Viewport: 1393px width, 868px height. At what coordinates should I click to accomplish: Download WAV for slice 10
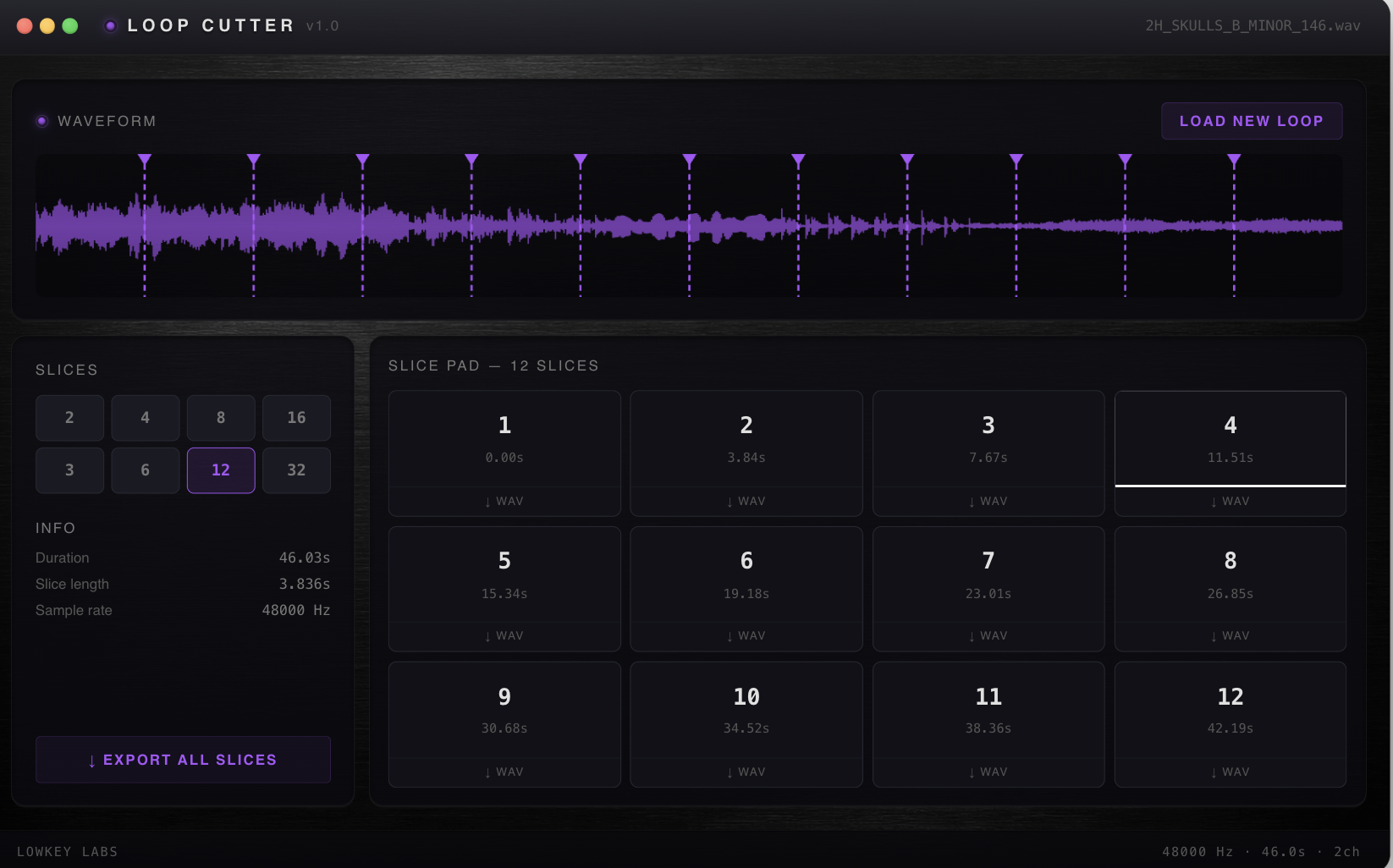click(x=746, y=772)
